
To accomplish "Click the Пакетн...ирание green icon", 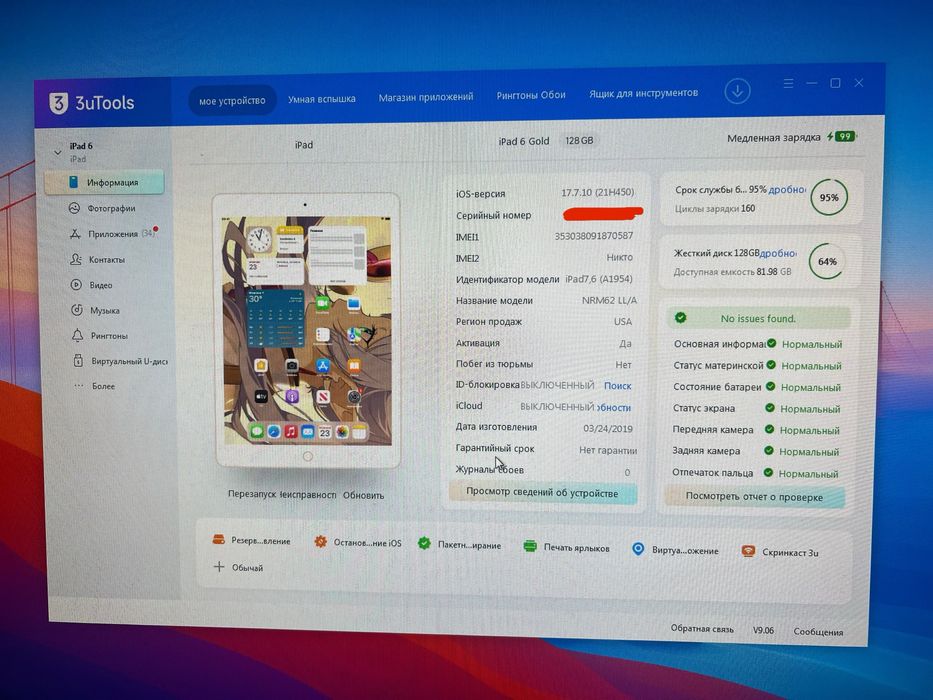I will click(424, 543).
